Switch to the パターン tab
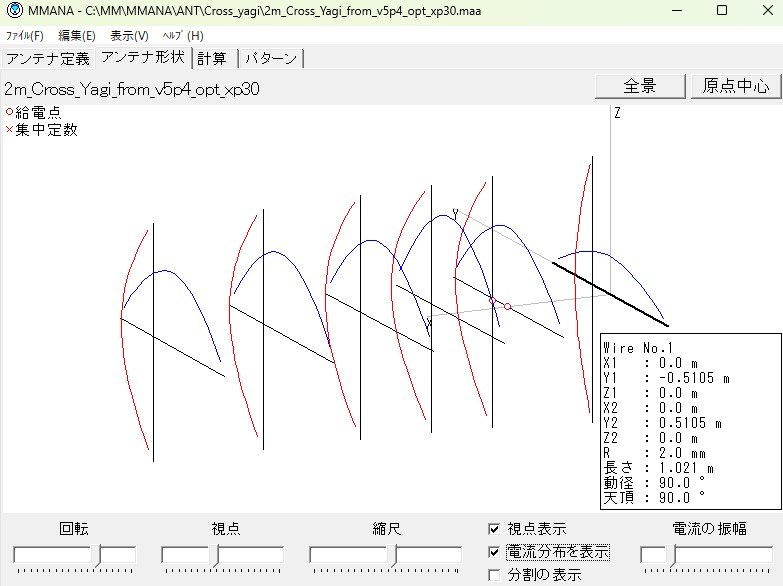The image size is (783, 586). pos(271,58)
